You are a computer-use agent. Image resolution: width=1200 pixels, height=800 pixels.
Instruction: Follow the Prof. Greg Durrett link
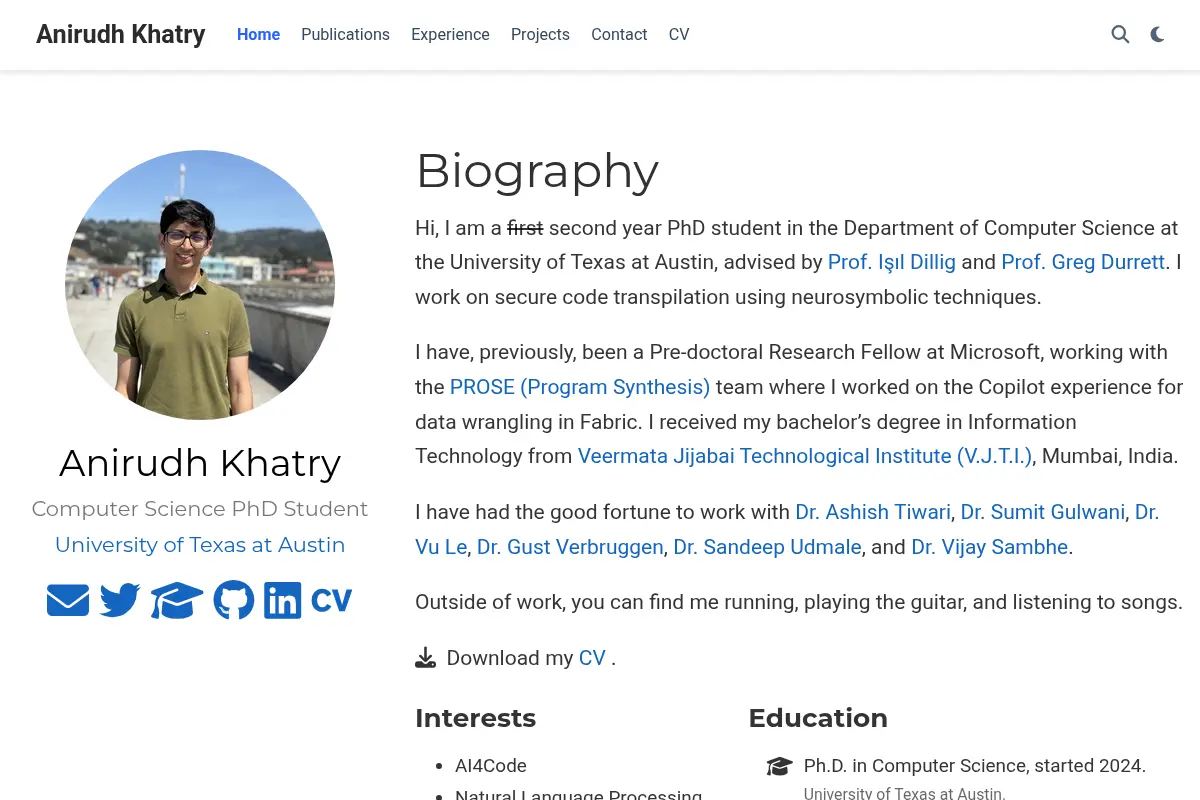tap(1083, 262)
